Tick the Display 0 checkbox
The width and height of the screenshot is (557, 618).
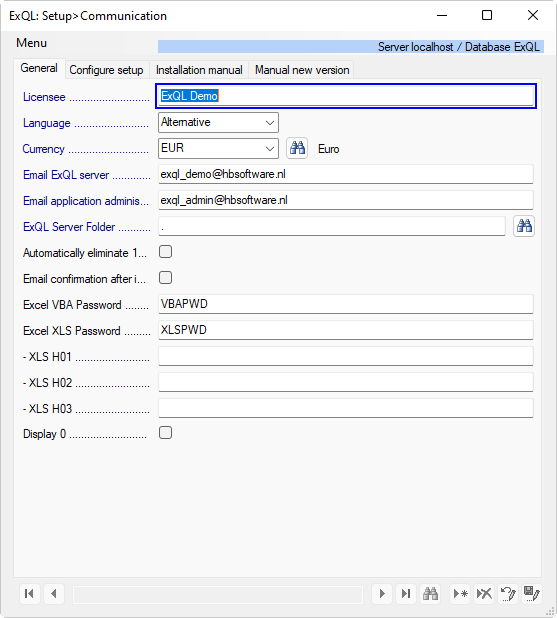[166, 433]
